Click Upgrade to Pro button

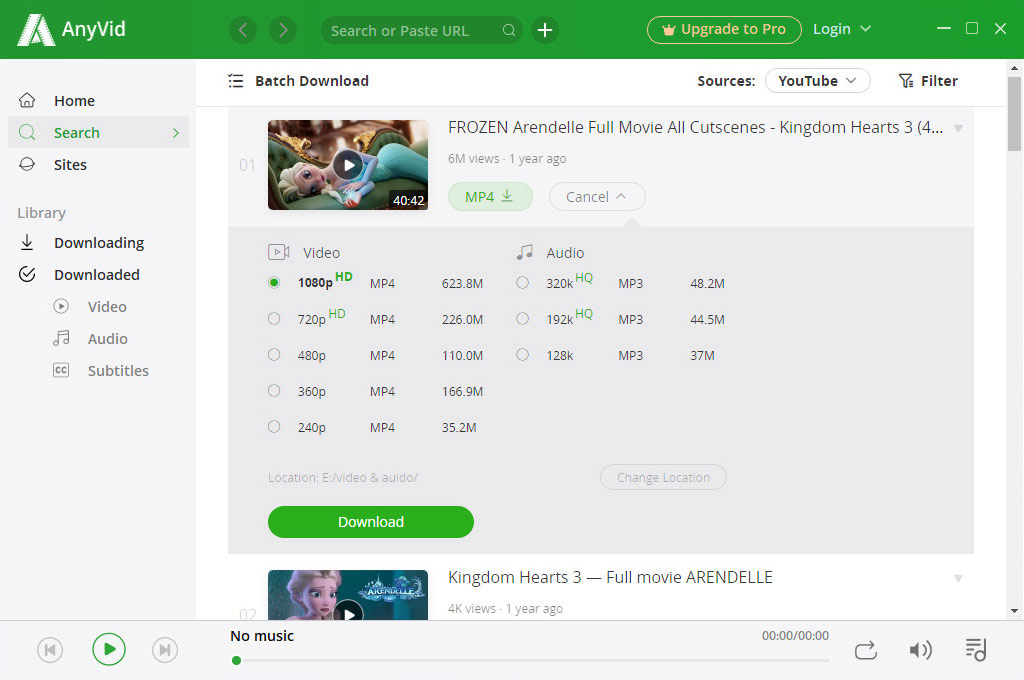[x=724, y=30]
